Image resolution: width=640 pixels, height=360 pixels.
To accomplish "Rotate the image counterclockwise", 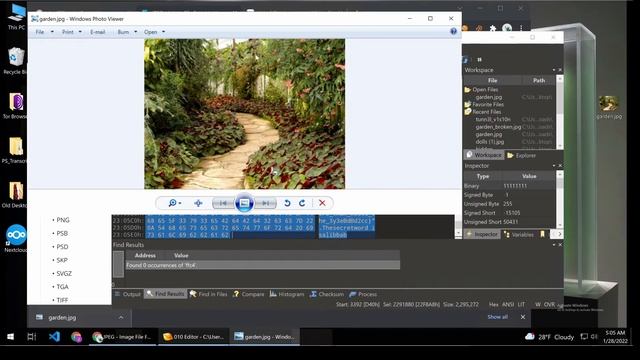I will pyautogui.click(x=287, y=203).
